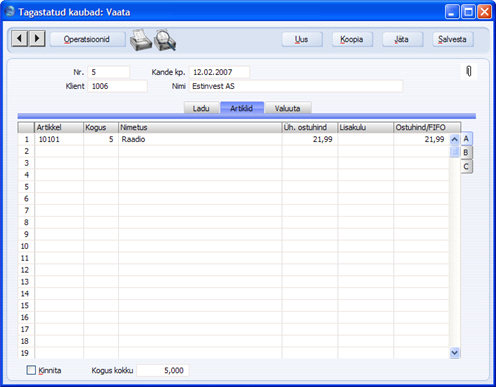This screenshot has height=387, width=496.
Task: Select Nimetus cell Raadio
Action: [x=200, y=139]
